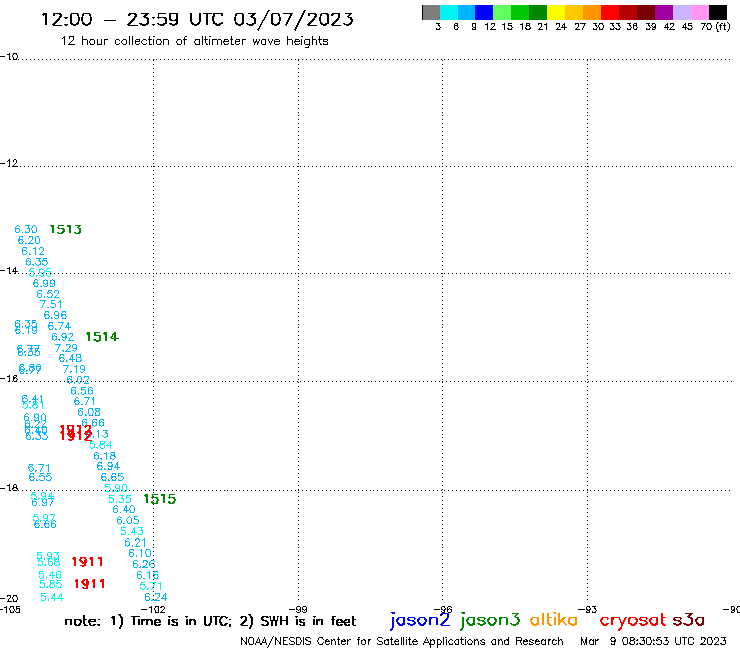Click the wave height value 5.43
Screen dimensions: 740x650
point(132,531)
